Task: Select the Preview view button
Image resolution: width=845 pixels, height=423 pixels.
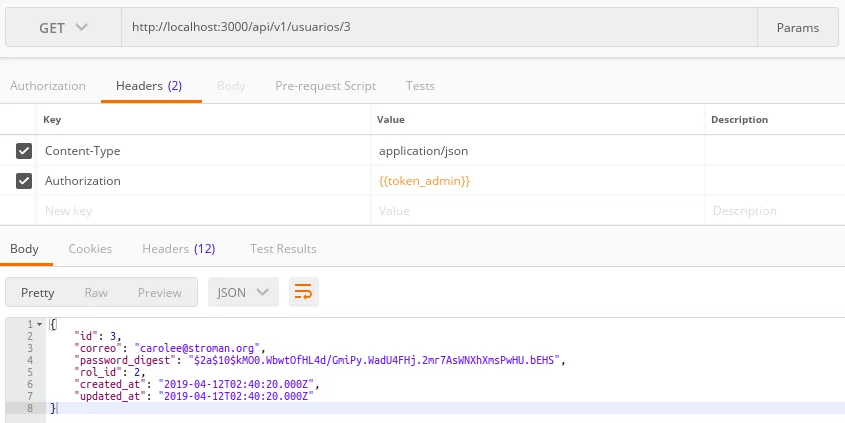Action: pyautogui.click(x=160, y=293)
